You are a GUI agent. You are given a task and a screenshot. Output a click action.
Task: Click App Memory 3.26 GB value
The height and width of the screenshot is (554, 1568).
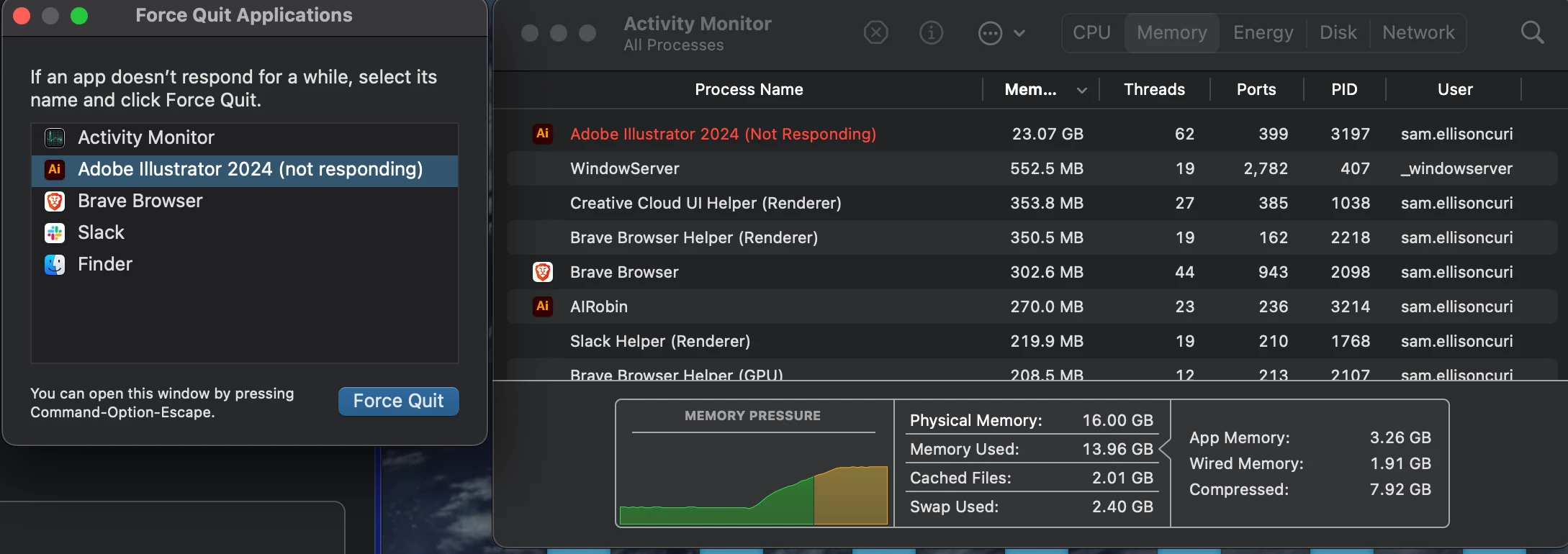[1400, 438]
